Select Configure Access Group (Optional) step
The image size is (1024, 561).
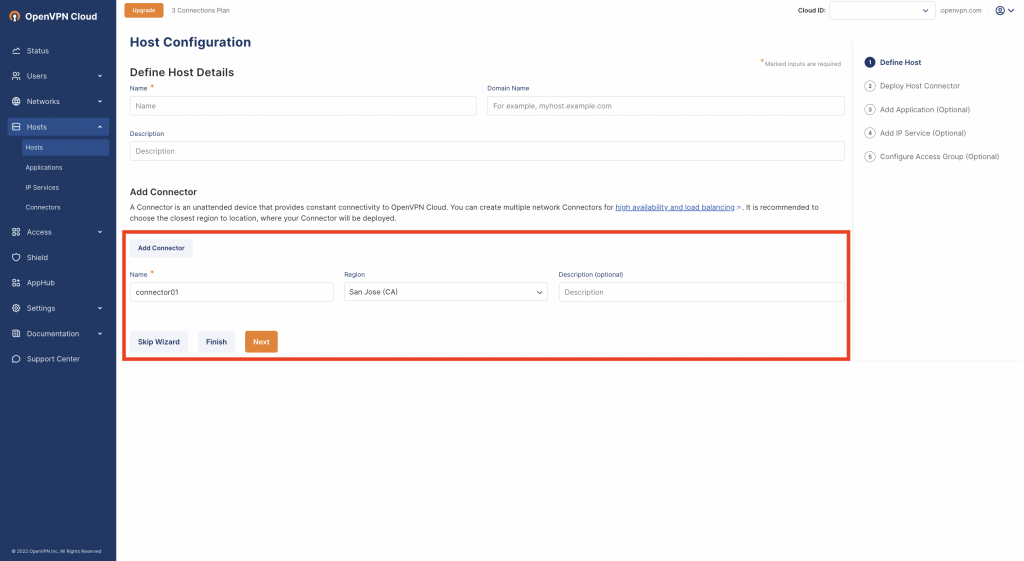939,157
